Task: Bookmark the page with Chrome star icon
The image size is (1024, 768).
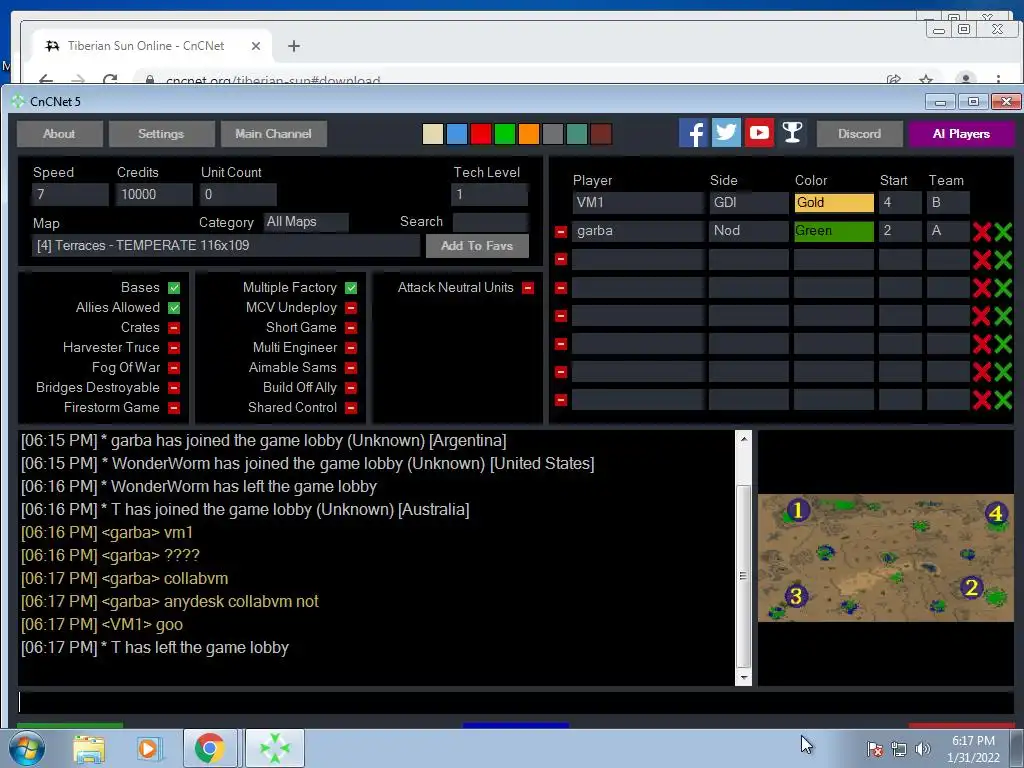Action: tap(926, 80)
